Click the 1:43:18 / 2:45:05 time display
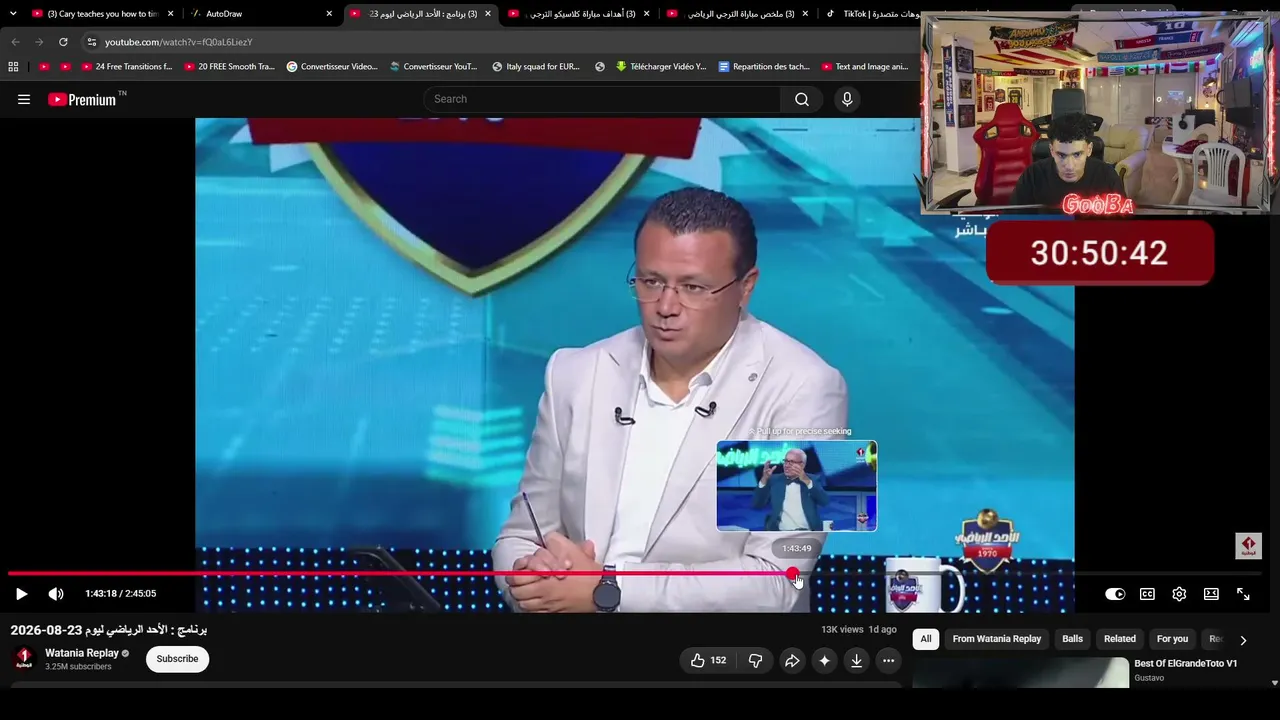The width and height of the screenshot is (1280, 720). click(121, 594)
